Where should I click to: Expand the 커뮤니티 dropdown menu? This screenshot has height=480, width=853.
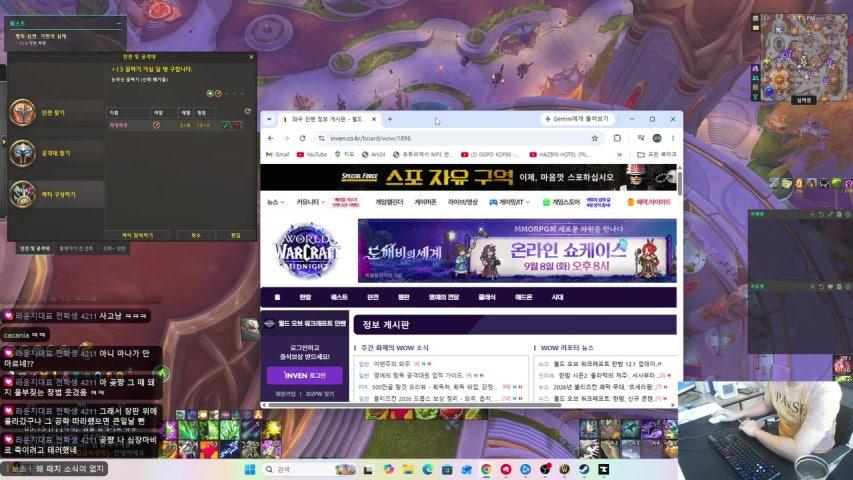tap(311, 202)
